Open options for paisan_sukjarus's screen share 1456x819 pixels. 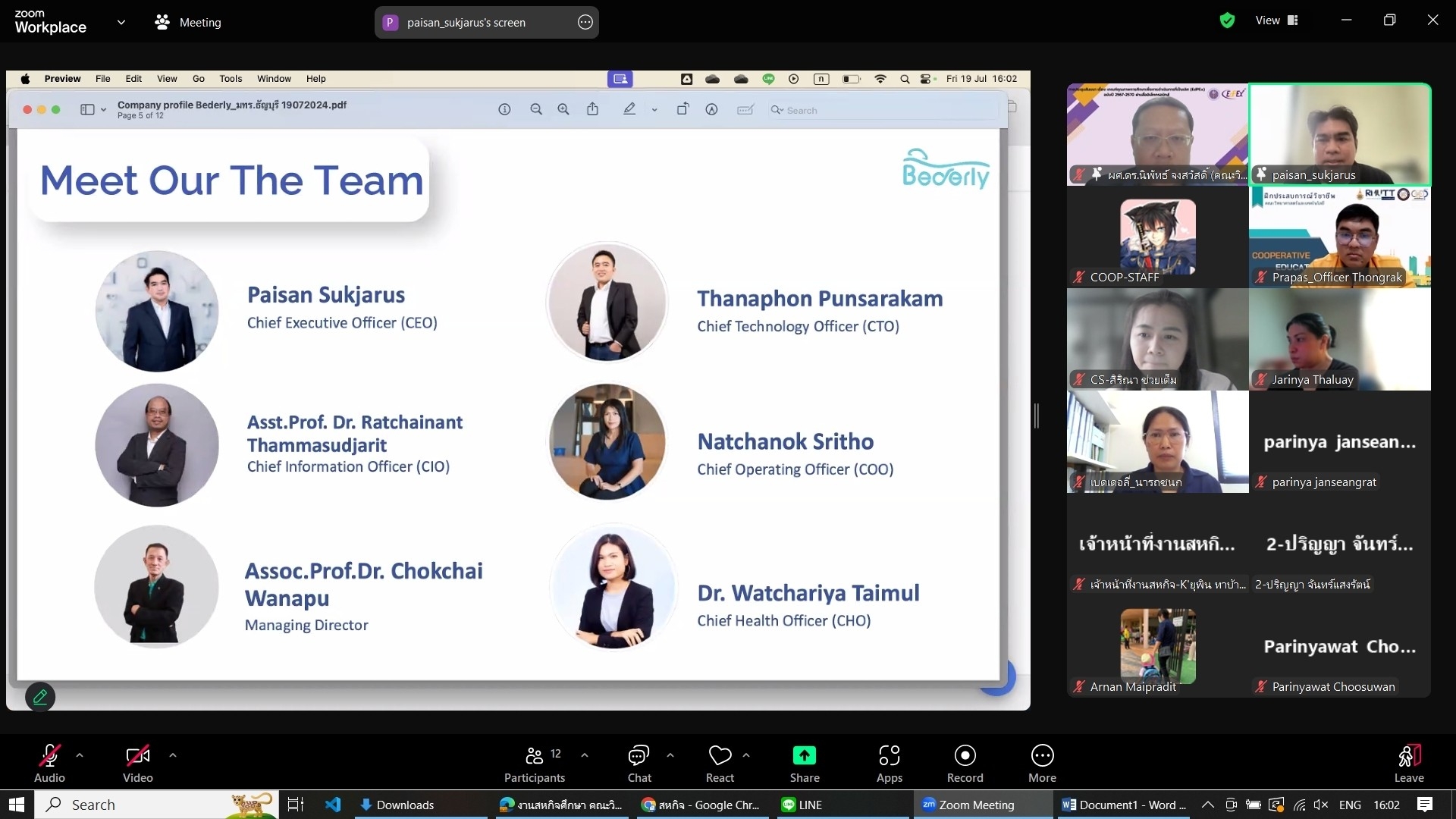[585, 22]
